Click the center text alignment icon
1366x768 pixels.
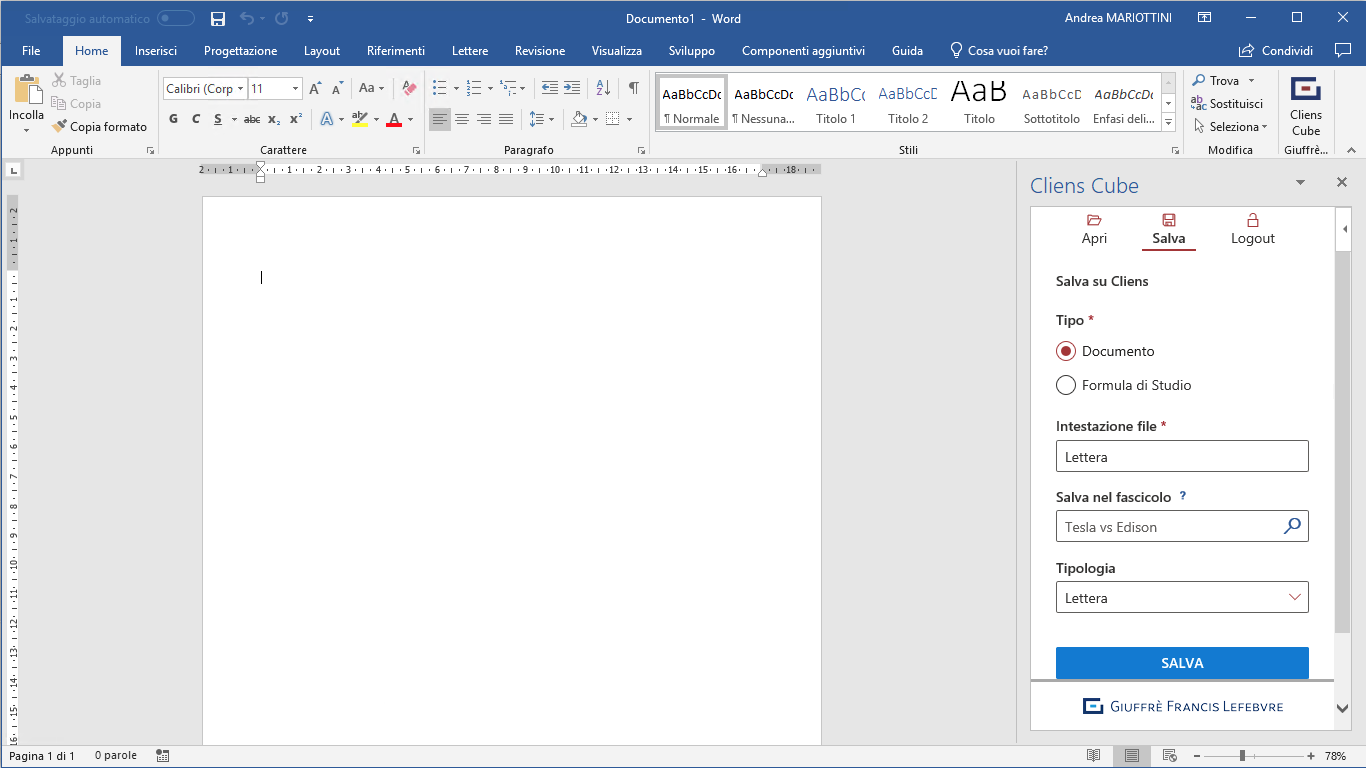(x=462, y=119)
